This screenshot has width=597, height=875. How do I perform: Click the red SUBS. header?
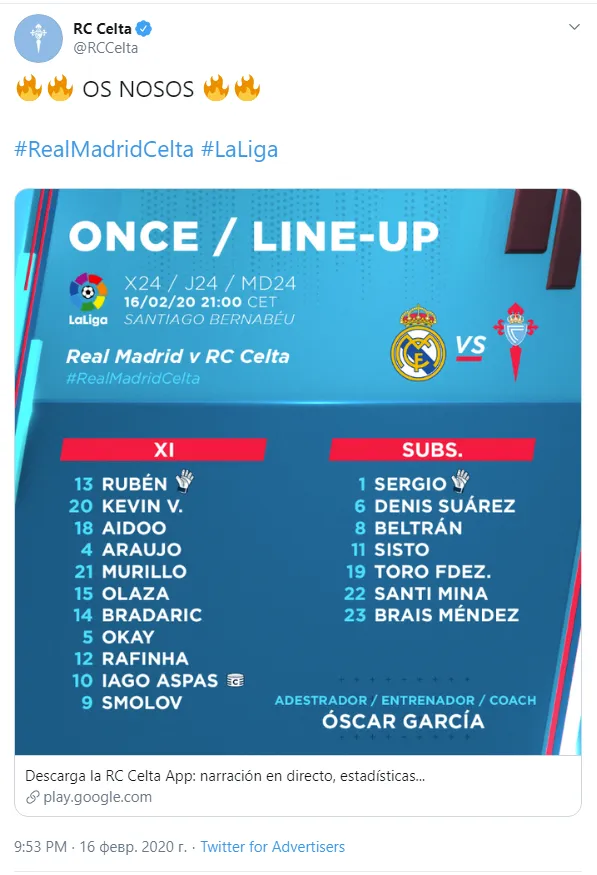pyautogui.click(x=432, y=449)
